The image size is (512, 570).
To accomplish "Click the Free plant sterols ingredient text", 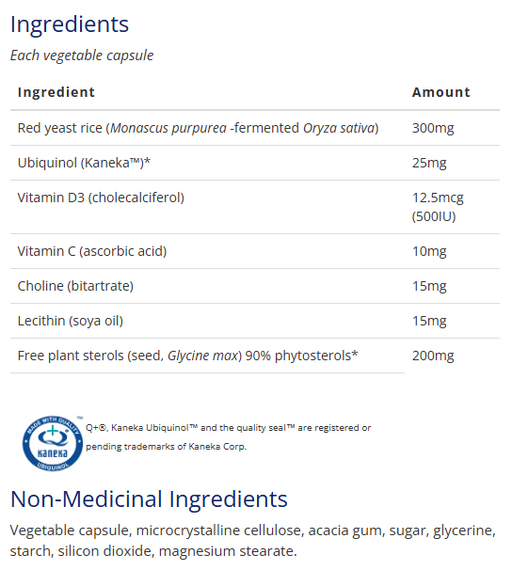I will pos(188,356).
